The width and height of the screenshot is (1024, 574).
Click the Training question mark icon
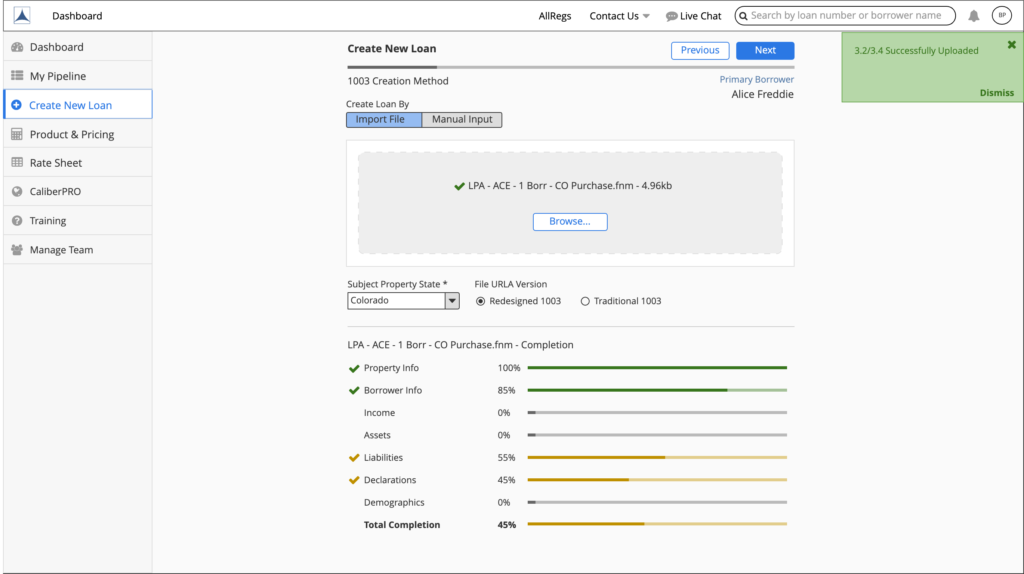tap(17, 221)
